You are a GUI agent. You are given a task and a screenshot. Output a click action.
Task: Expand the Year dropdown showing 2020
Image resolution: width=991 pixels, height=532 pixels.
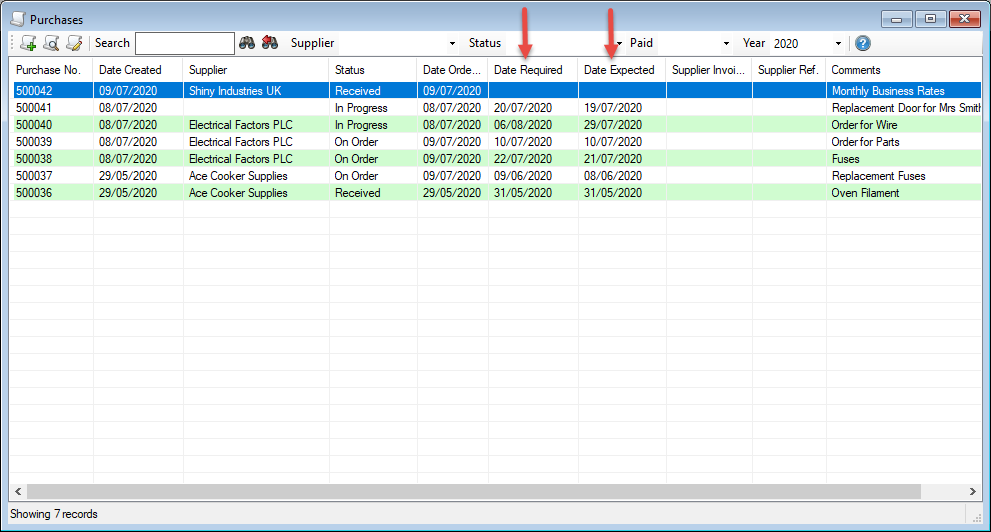coord(838,44)
